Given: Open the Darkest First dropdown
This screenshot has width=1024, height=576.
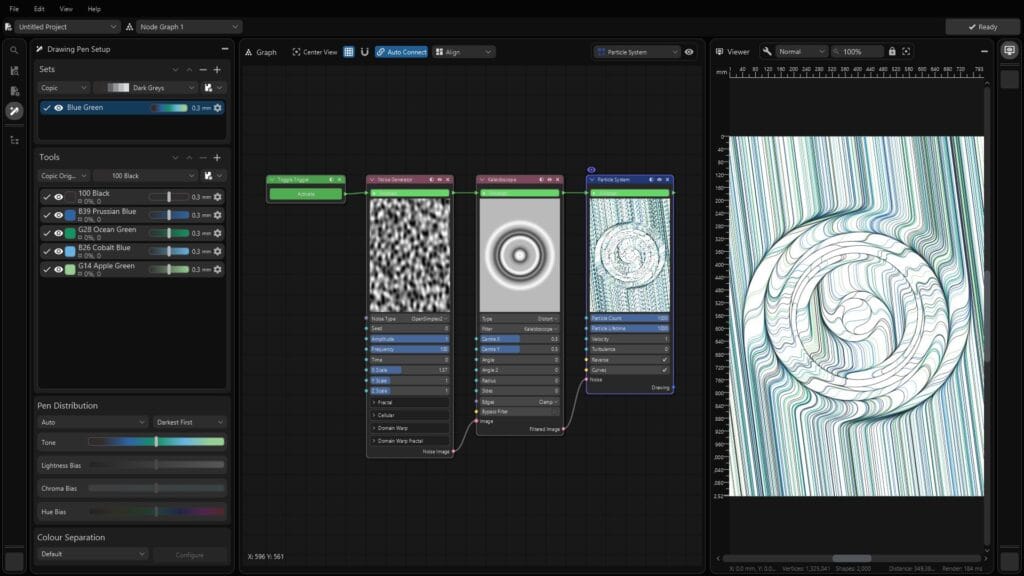Looking at the screenshot, I should tap(189, 423).
